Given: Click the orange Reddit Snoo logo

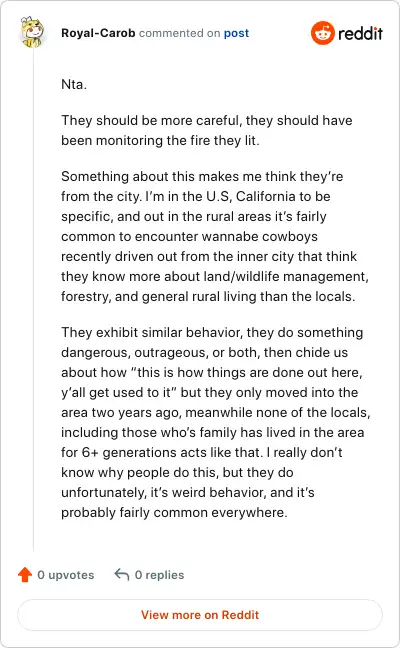Looking at the screenshot, I should [323, 33].
